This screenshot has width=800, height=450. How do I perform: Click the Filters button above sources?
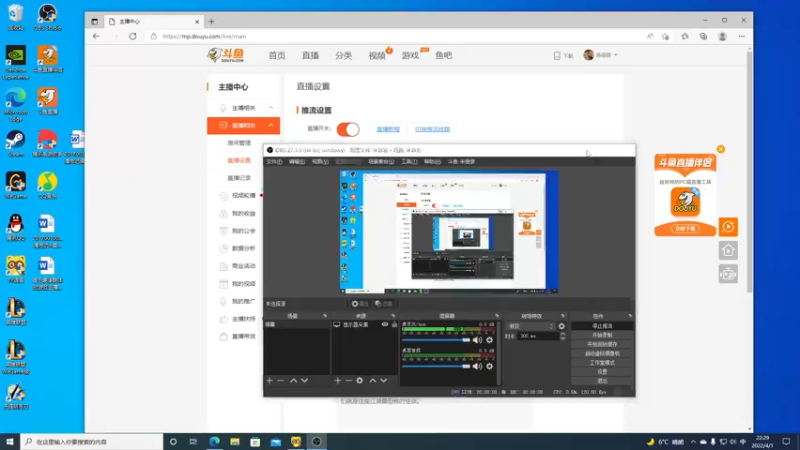pos(384,304)
